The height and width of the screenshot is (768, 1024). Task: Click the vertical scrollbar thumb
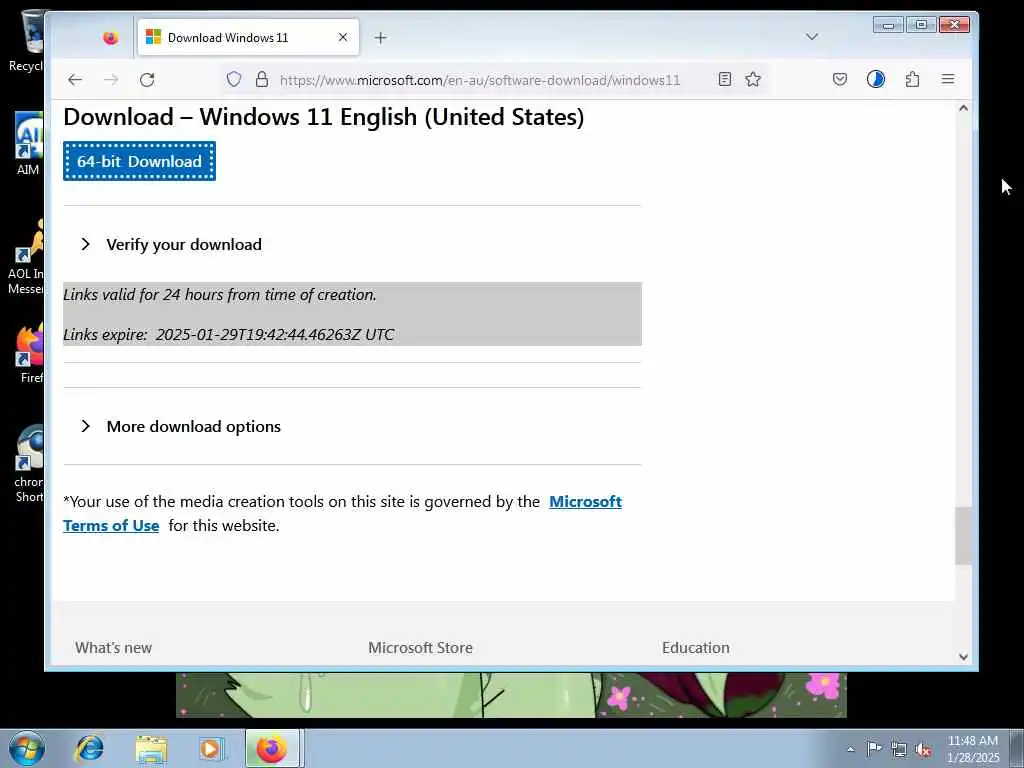[963, 536]
